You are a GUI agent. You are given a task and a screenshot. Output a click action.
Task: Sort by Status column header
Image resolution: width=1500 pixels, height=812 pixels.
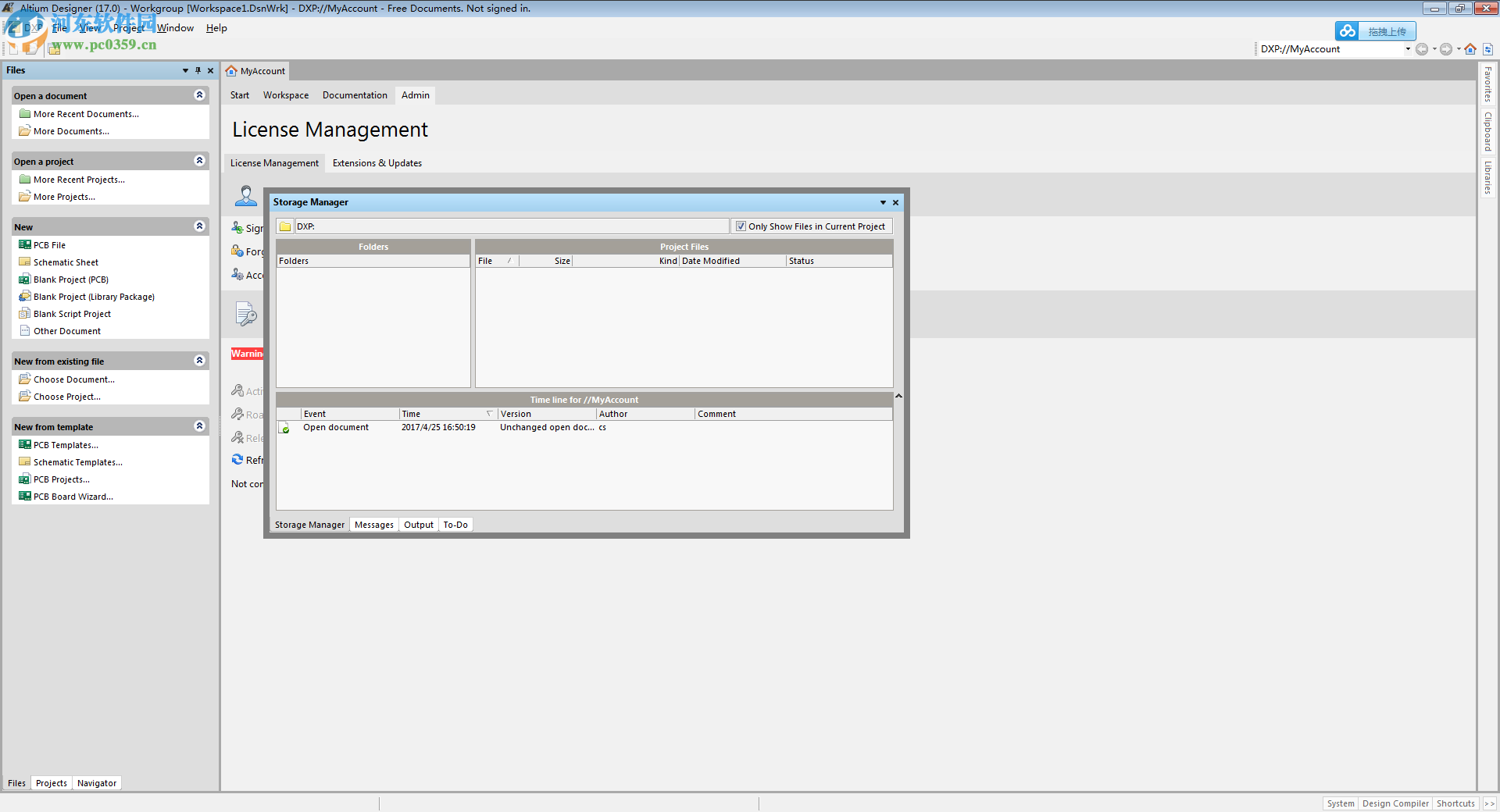pos(839,261)
